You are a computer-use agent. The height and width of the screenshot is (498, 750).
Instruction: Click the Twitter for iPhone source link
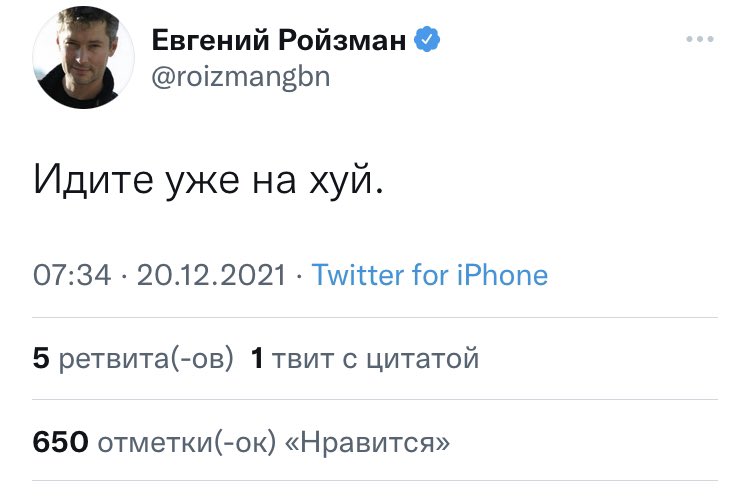[x=430, y=275]
